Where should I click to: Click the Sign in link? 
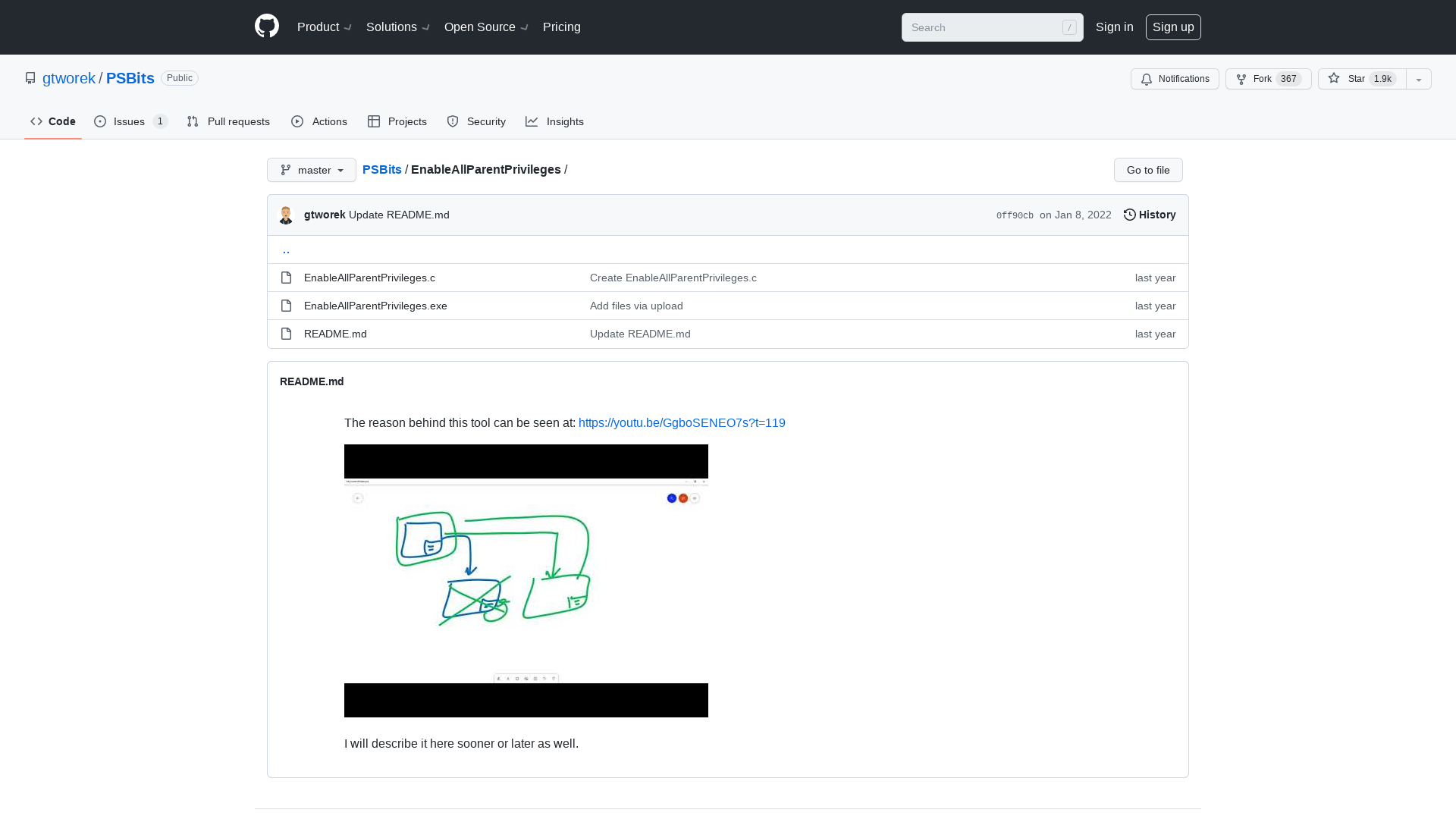tap(1114, 27)
